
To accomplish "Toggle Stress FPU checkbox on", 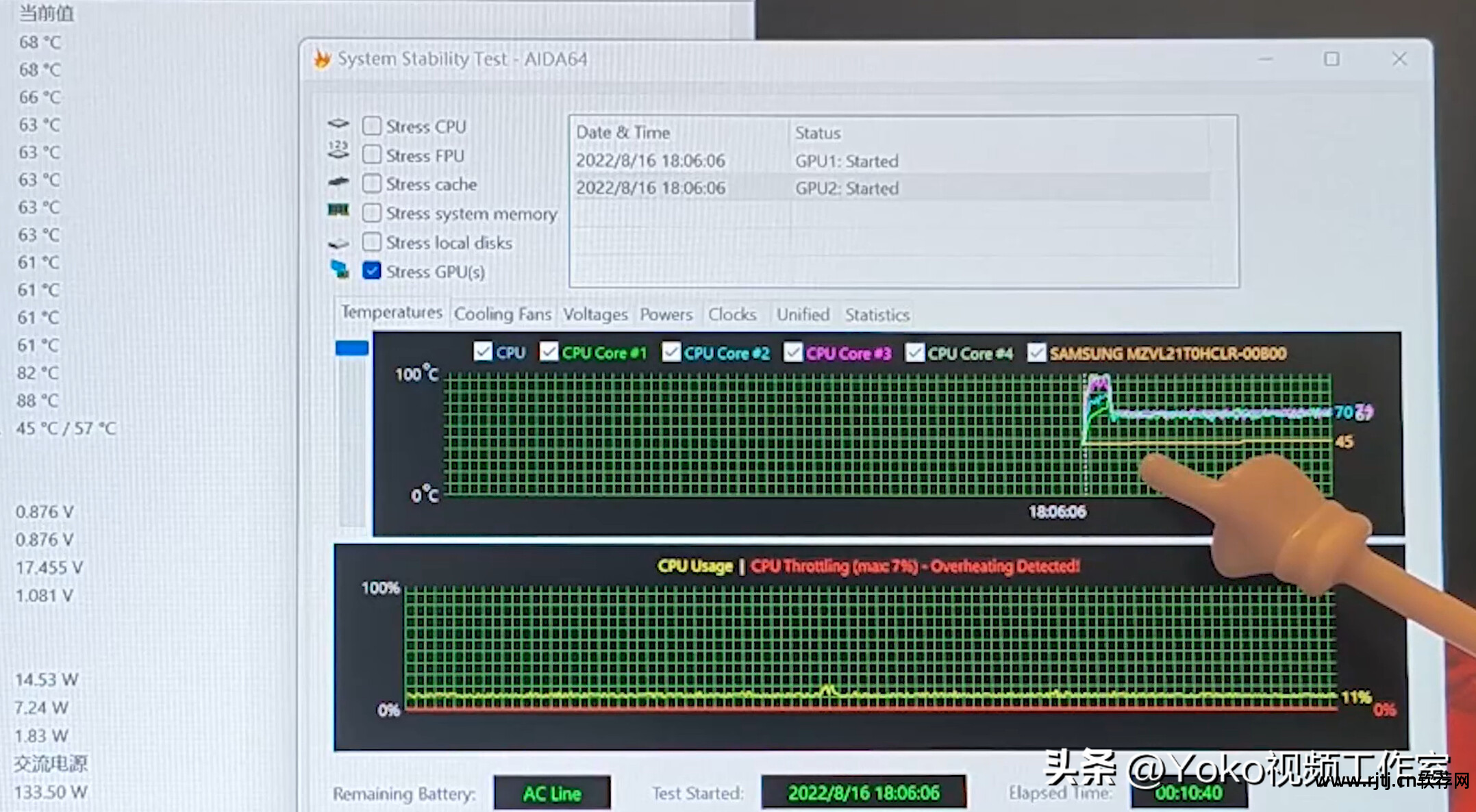I will [370, 155].
